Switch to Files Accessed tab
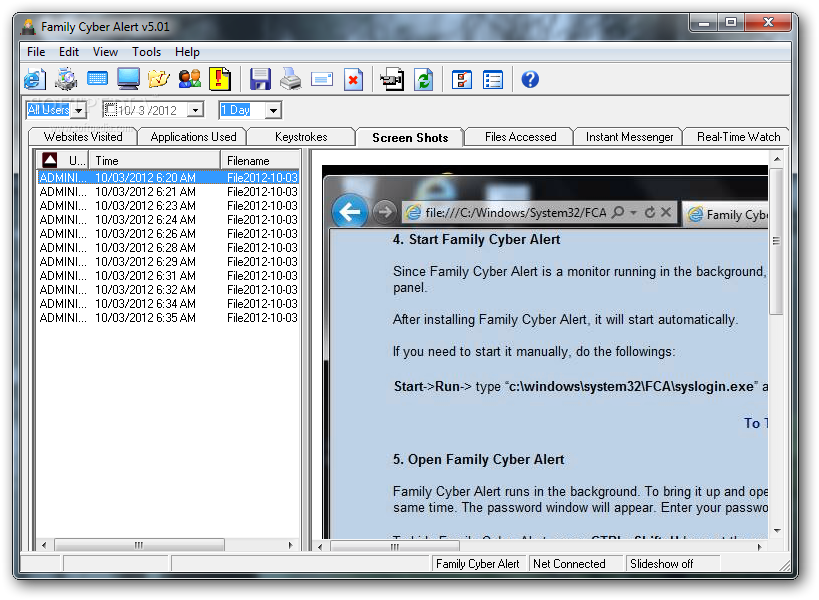819x600 pixels. 520,137
